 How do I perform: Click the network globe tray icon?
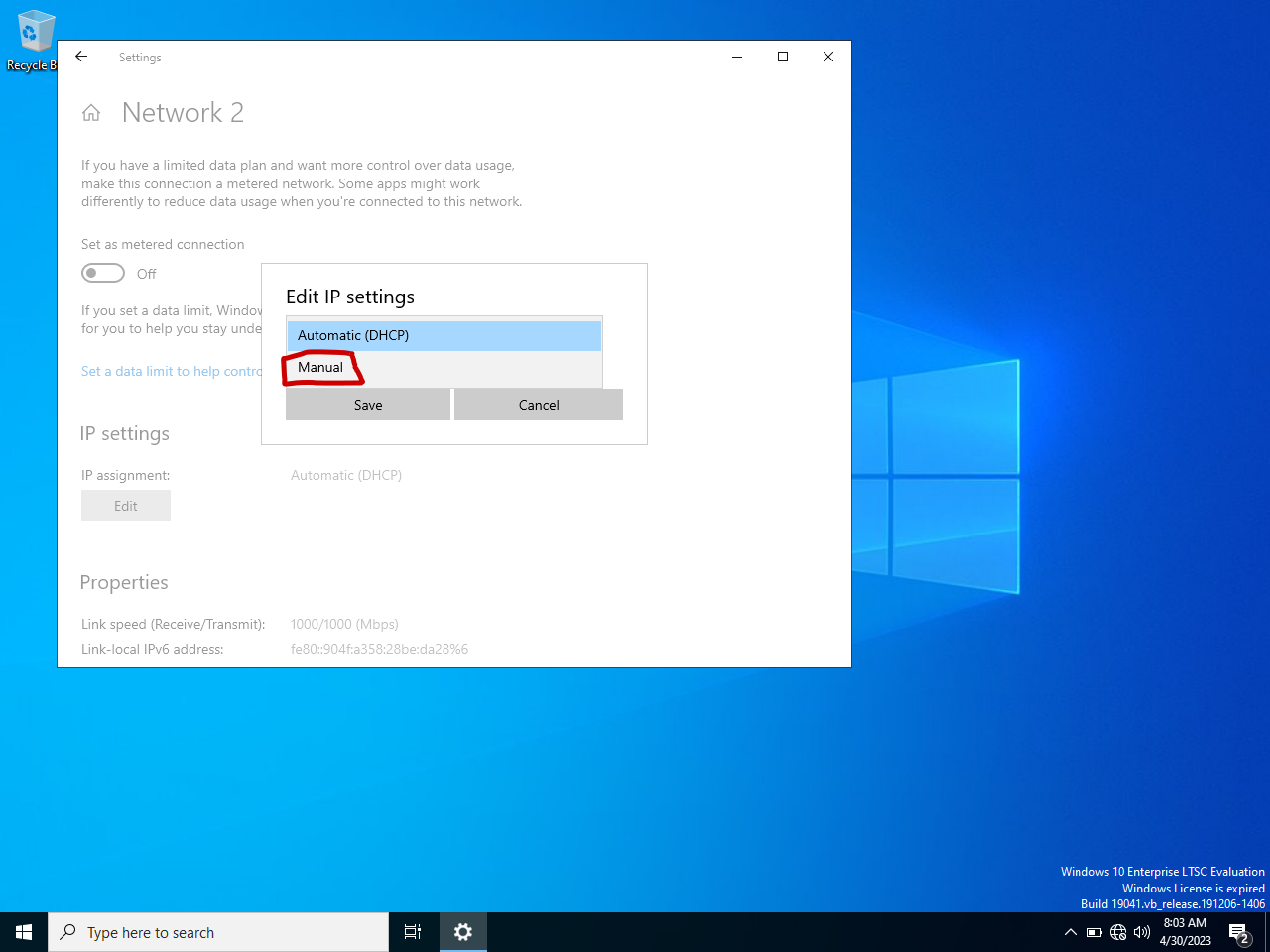point(1118,932)
